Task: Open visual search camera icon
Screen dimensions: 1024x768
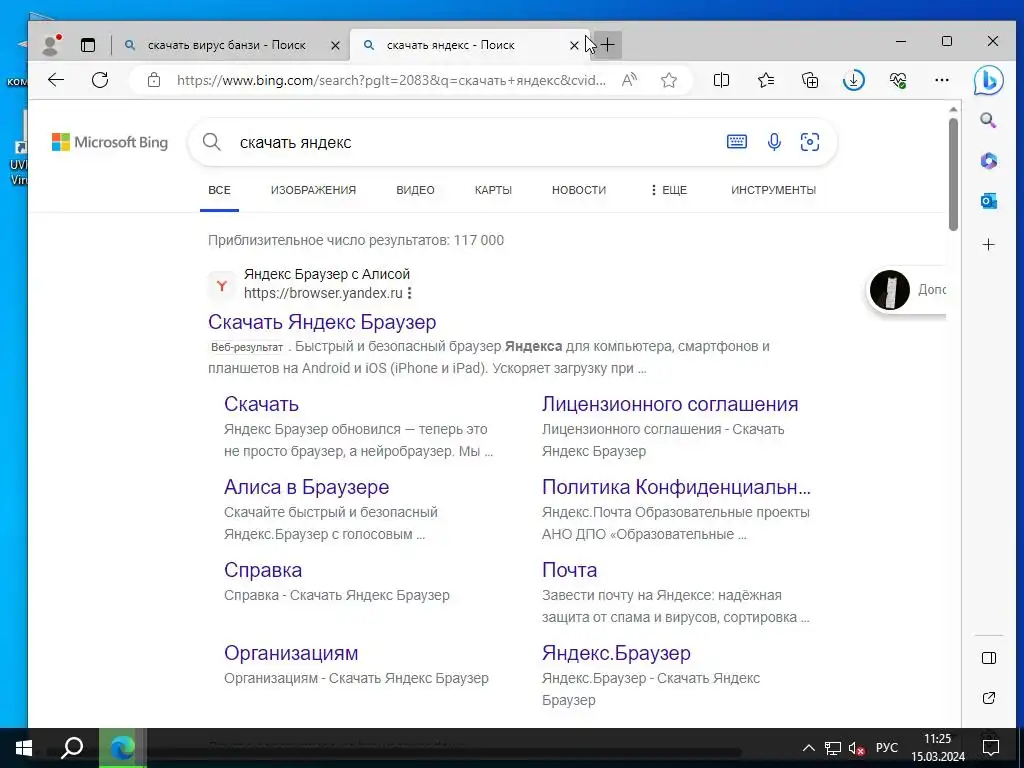Action: coord(810,142)
